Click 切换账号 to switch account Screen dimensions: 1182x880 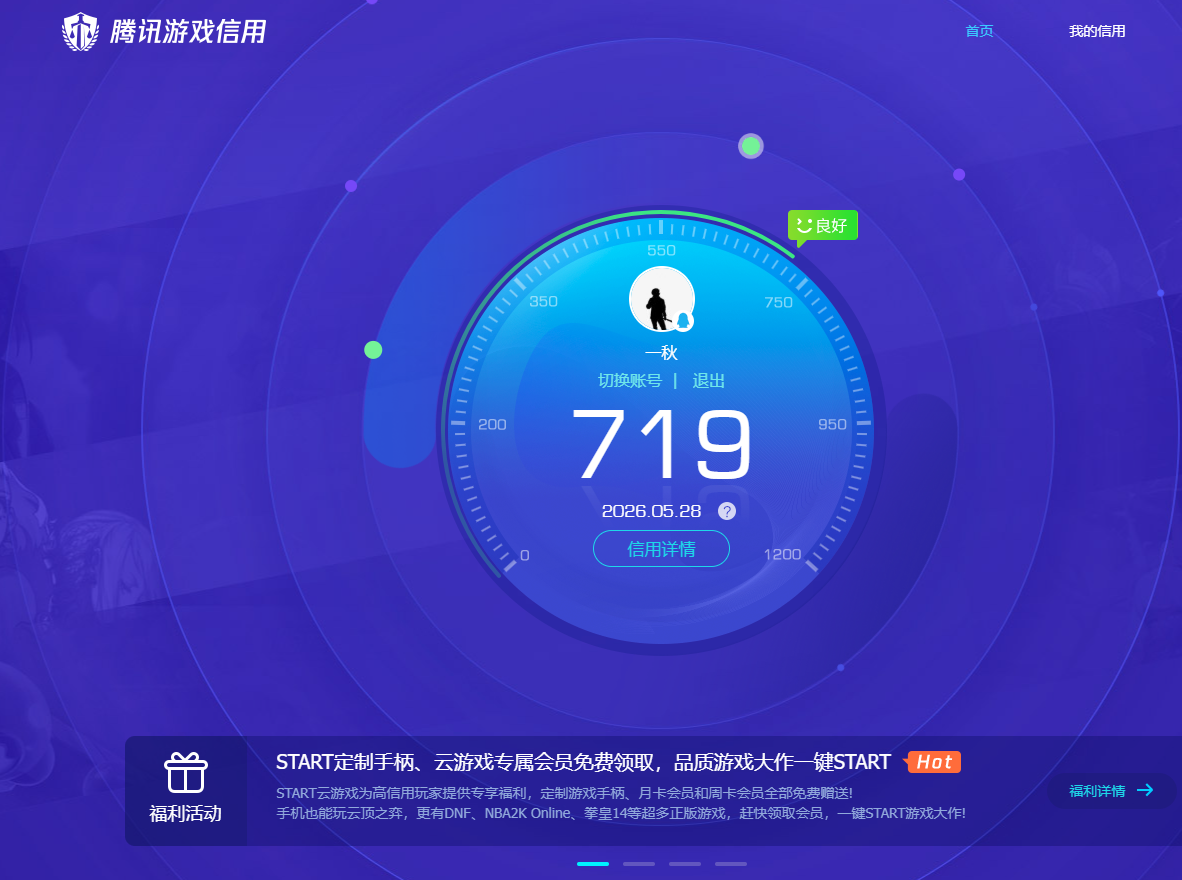[x=629, y=381]
